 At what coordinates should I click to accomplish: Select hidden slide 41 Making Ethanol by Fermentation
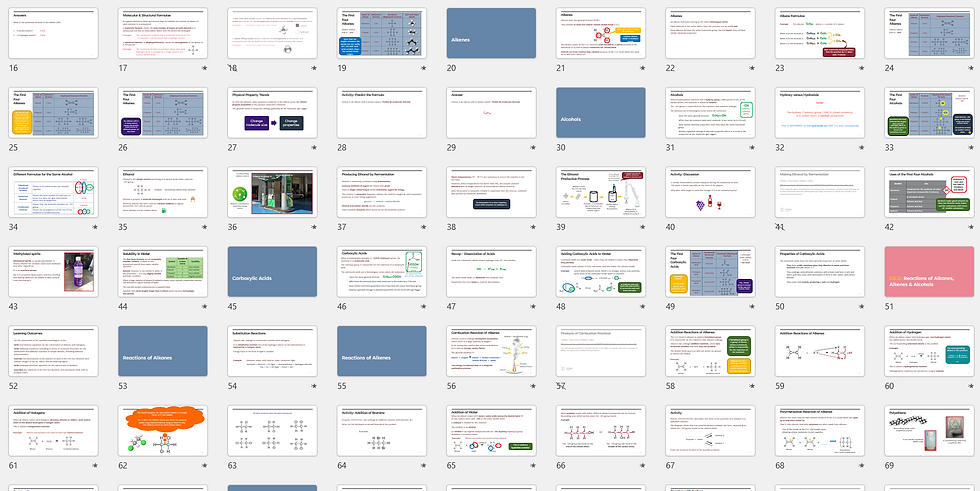(x=820, y=192)
